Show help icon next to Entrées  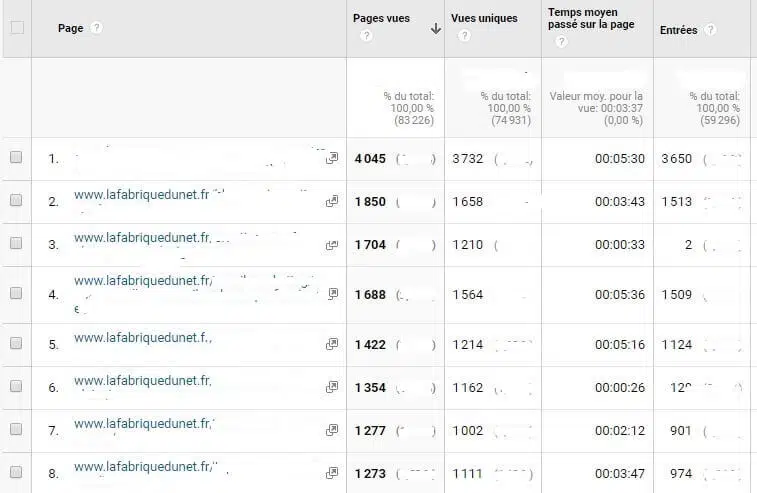[710, 30]
